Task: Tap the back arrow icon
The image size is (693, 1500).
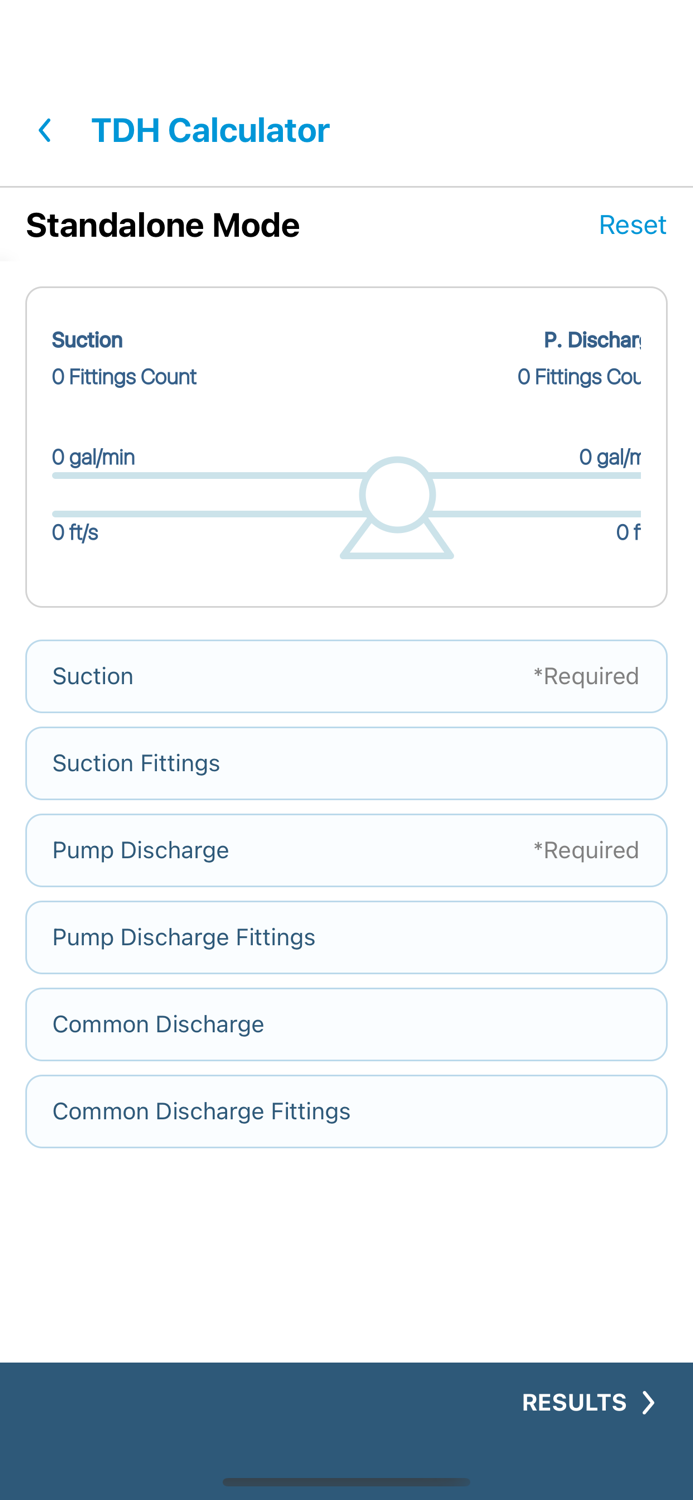Action: pos(45,130)
